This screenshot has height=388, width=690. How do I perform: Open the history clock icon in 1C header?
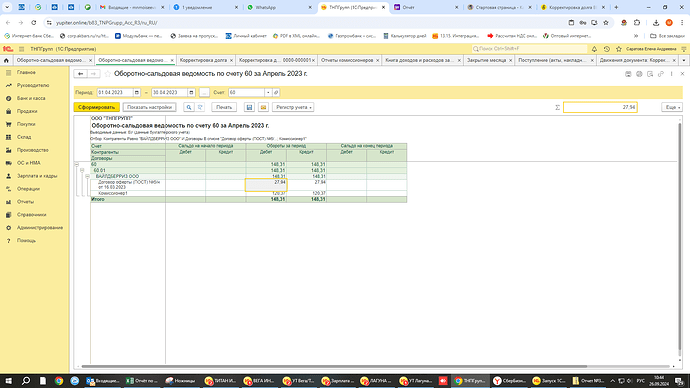606,49
